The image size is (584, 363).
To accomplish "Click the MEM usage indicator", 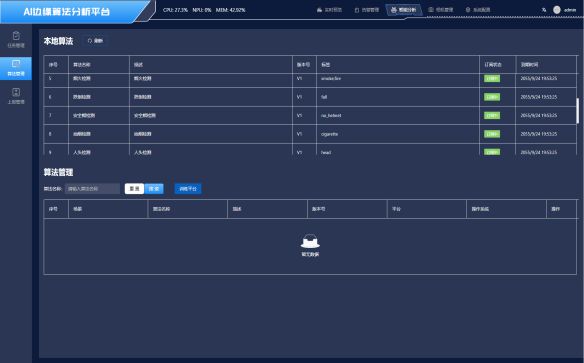I will (230, 10).
